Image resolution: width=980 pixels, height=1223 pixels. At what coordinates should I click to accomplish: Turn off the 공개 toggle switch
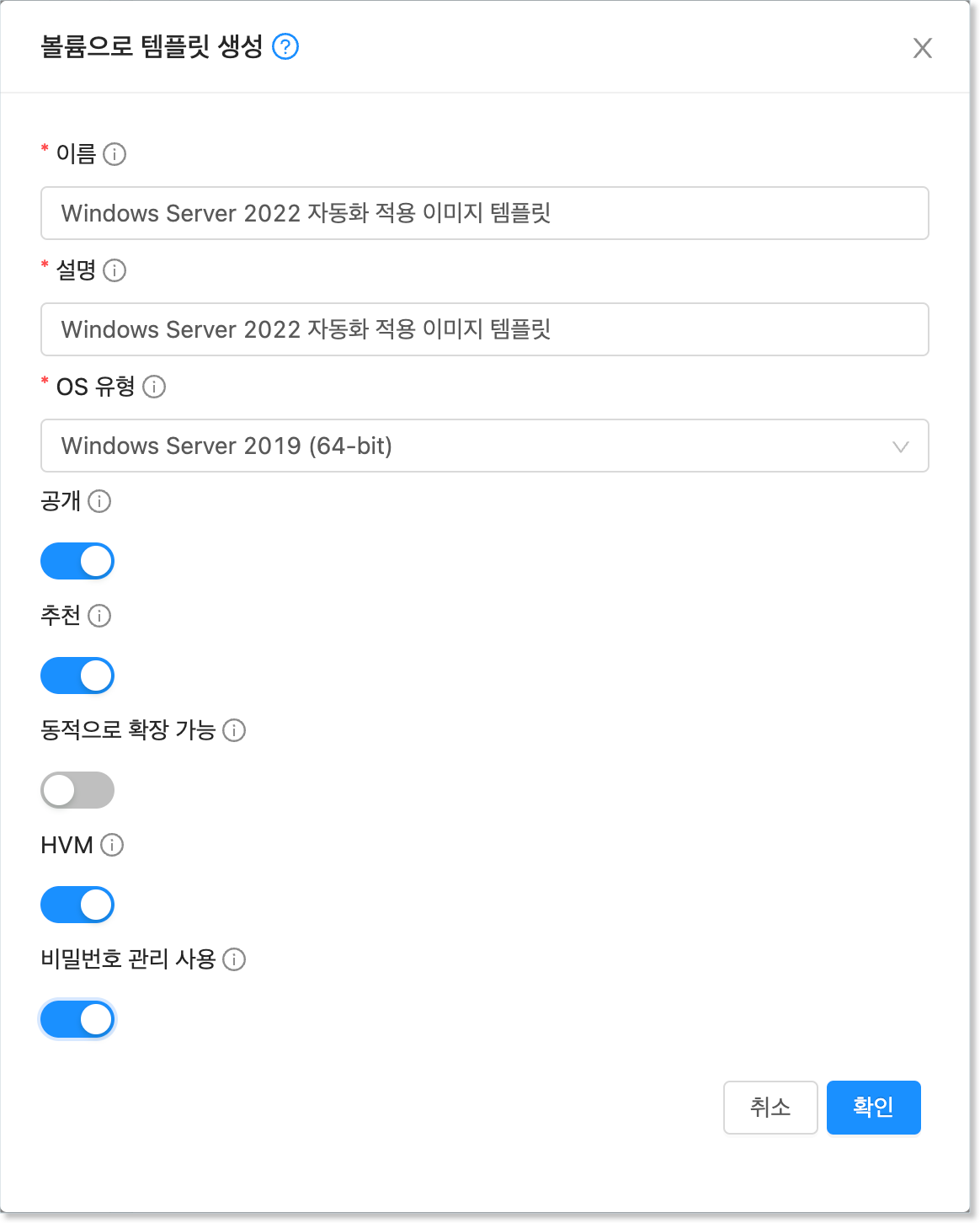77,561
